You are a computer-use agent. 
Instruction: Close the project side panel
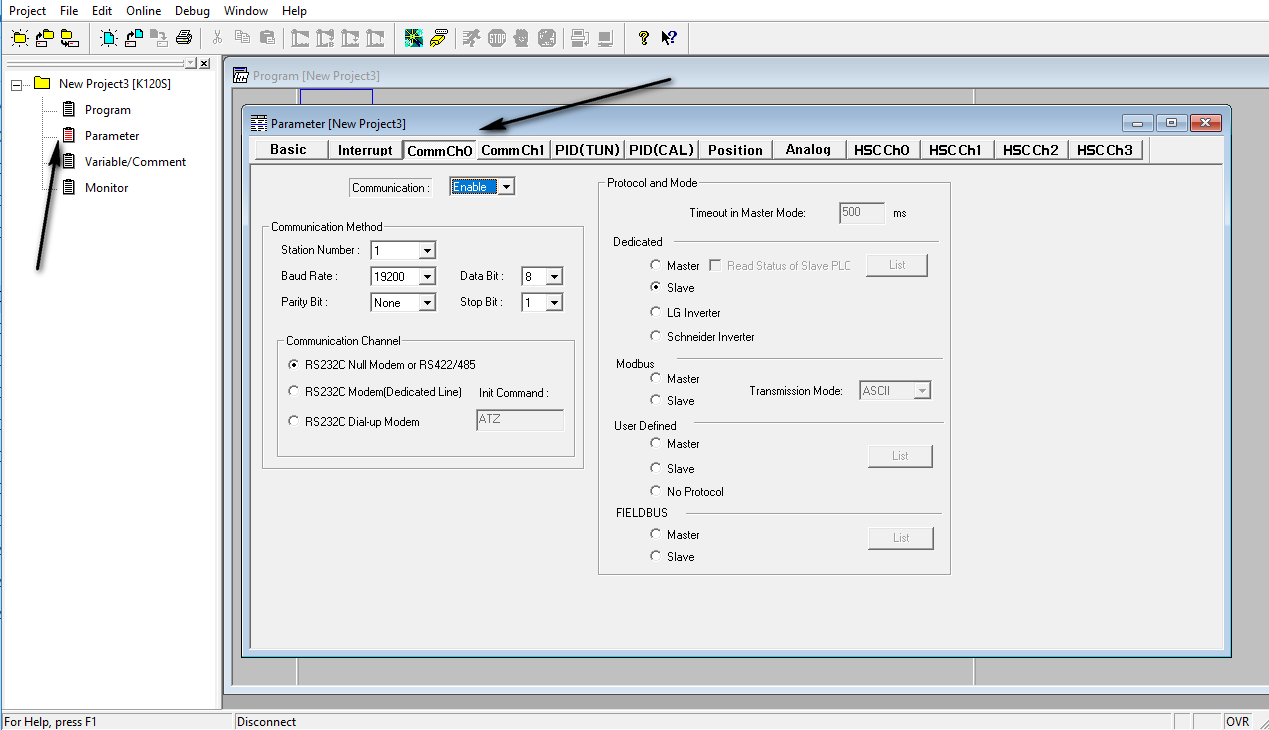[x=205, y=63]
